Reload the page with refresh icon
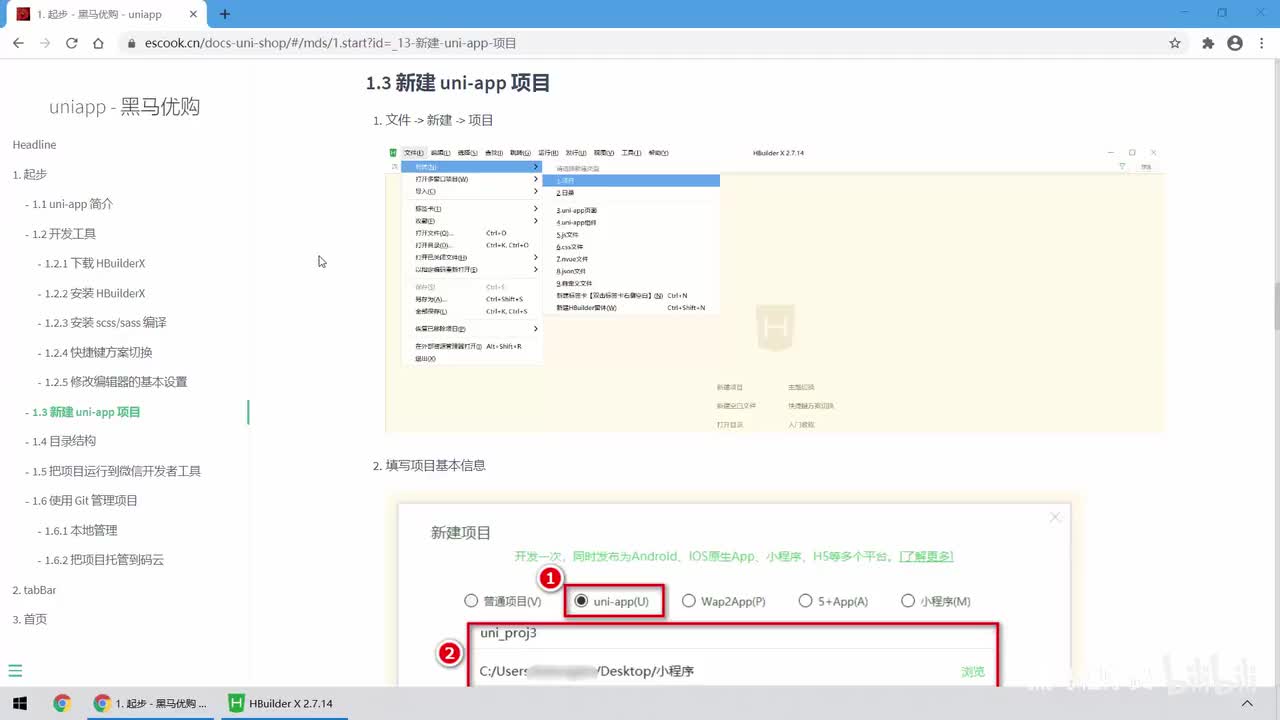This screenshot has width=1280, height=720. click(72, 43)
